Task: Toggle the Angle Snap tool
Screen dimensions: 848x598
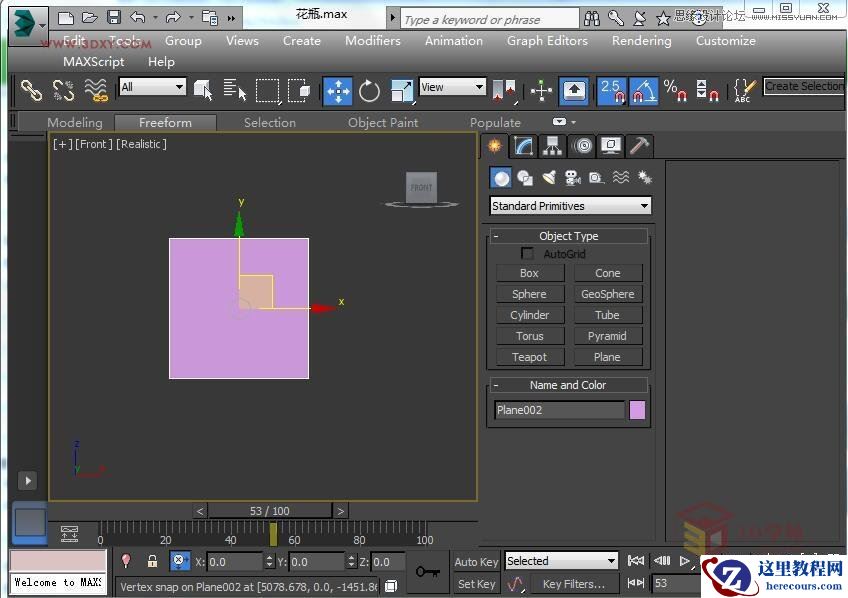Action: 643,91
